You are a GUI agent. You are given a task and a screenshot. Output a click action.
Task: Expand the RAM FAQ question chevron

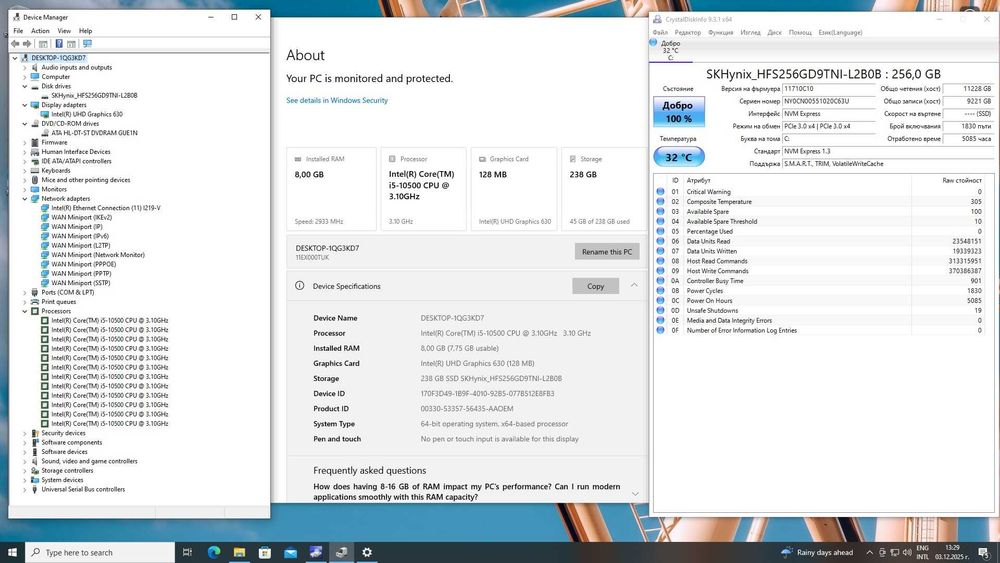635,494
